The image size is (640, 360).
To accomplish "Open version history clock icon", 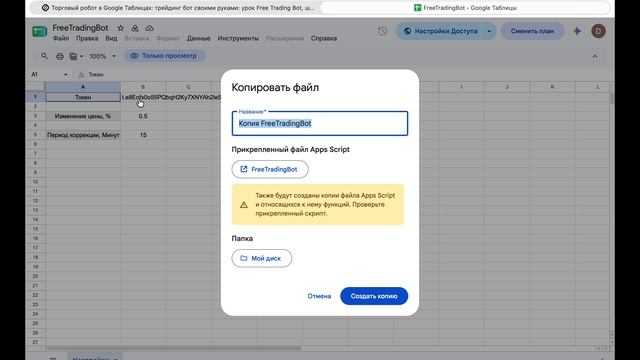I will pyautogui.click(x=382, y=31).
